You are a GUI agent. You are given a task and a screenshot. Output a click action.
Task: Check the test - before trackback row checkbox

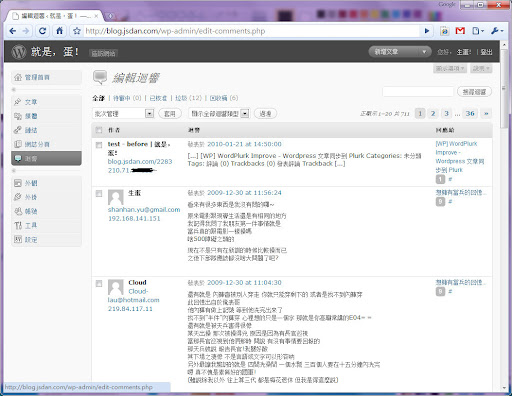[x=99, y=145]
